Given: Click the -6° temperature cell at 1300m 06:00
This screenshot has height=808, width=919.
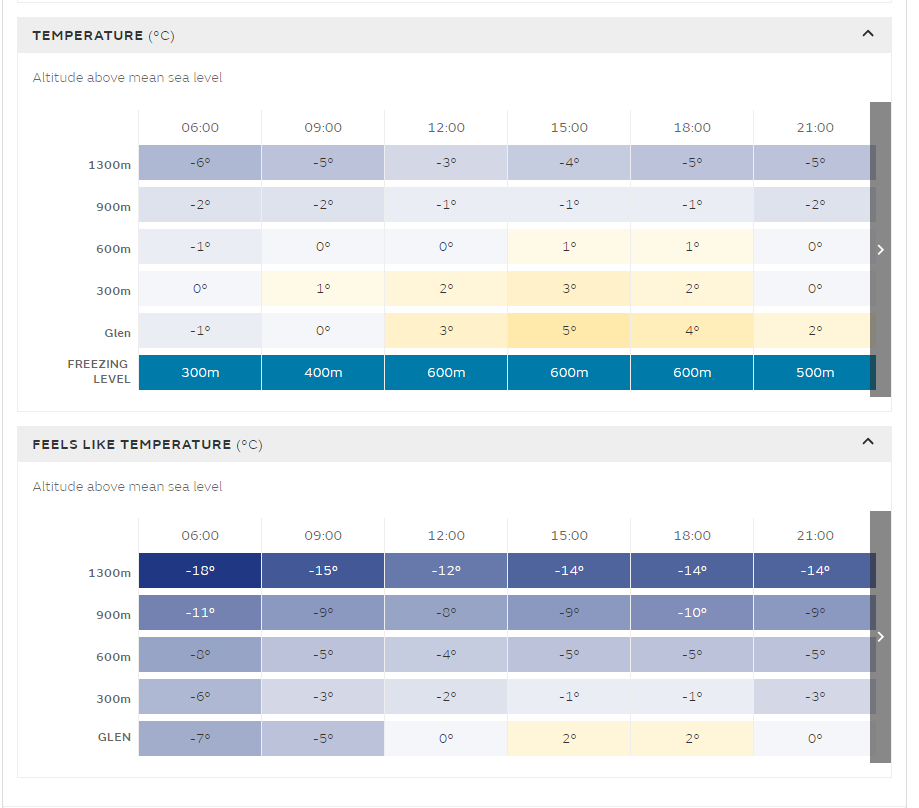Looking at the screenshot, I should pyautogui.click(x=200, y=162).
